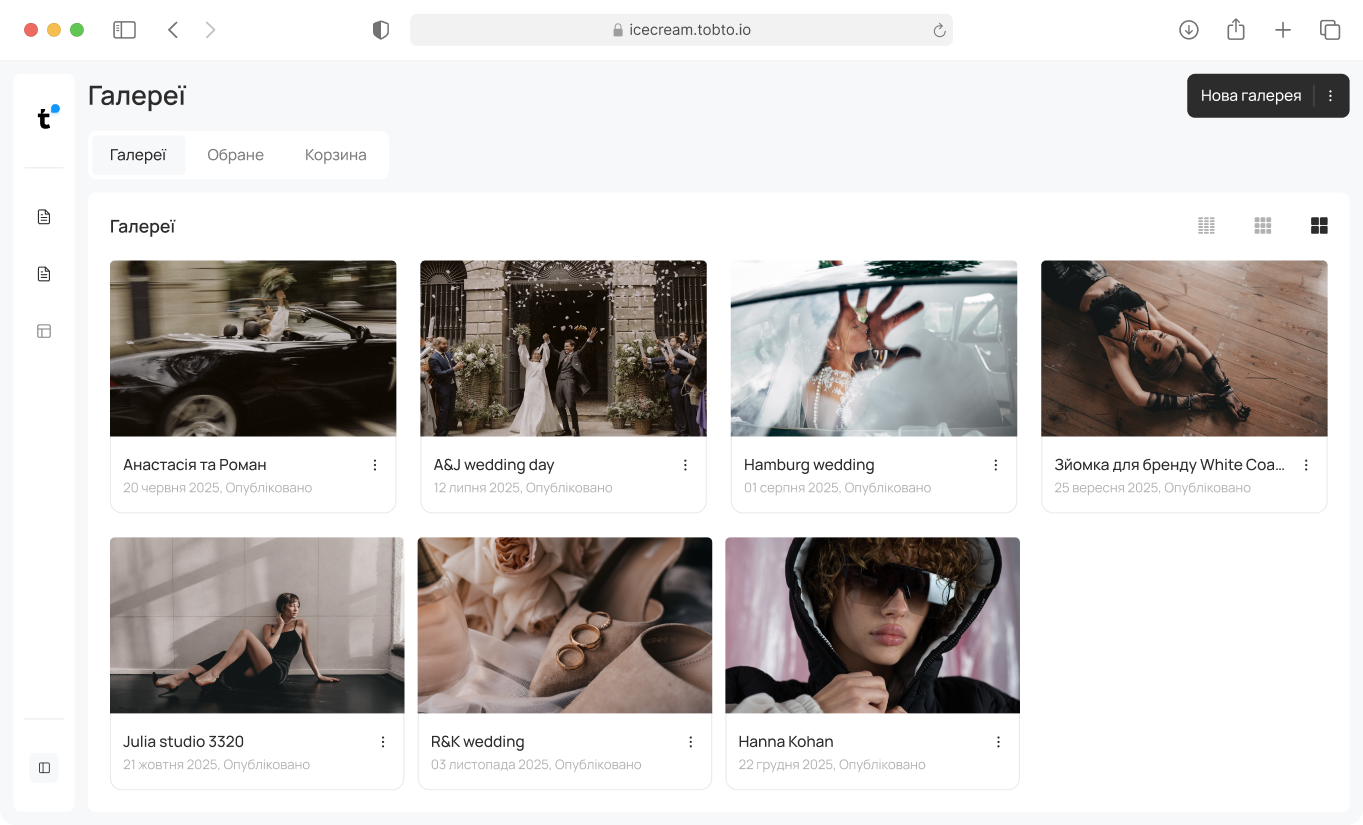This screenshot has height=825, width=1363.
Task: Open the A&J wedding day gallery title
Action: tap(494, 465)
